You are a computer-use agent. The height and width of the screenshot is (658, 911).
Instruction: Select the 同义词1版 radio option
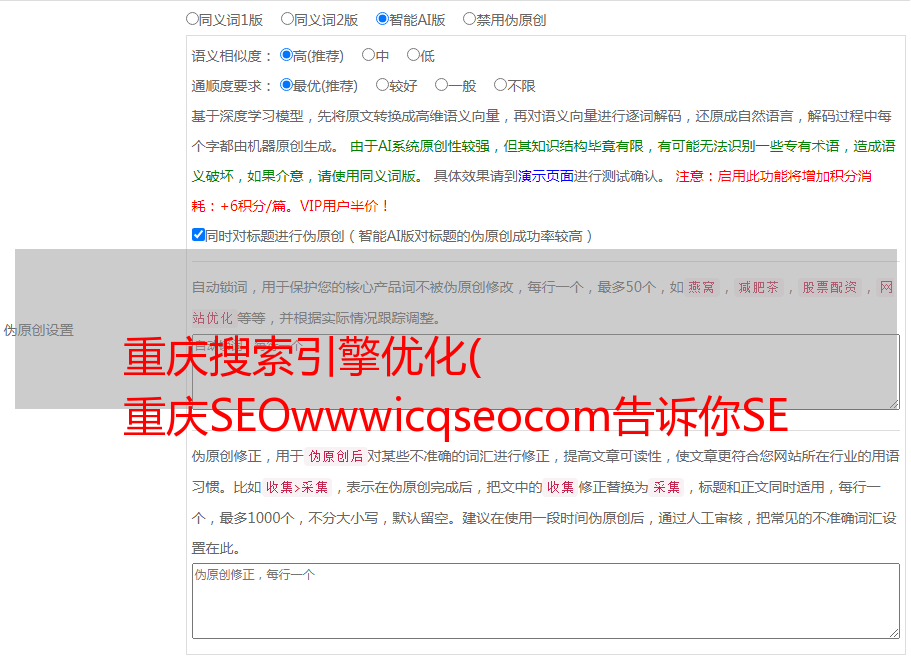192,19
